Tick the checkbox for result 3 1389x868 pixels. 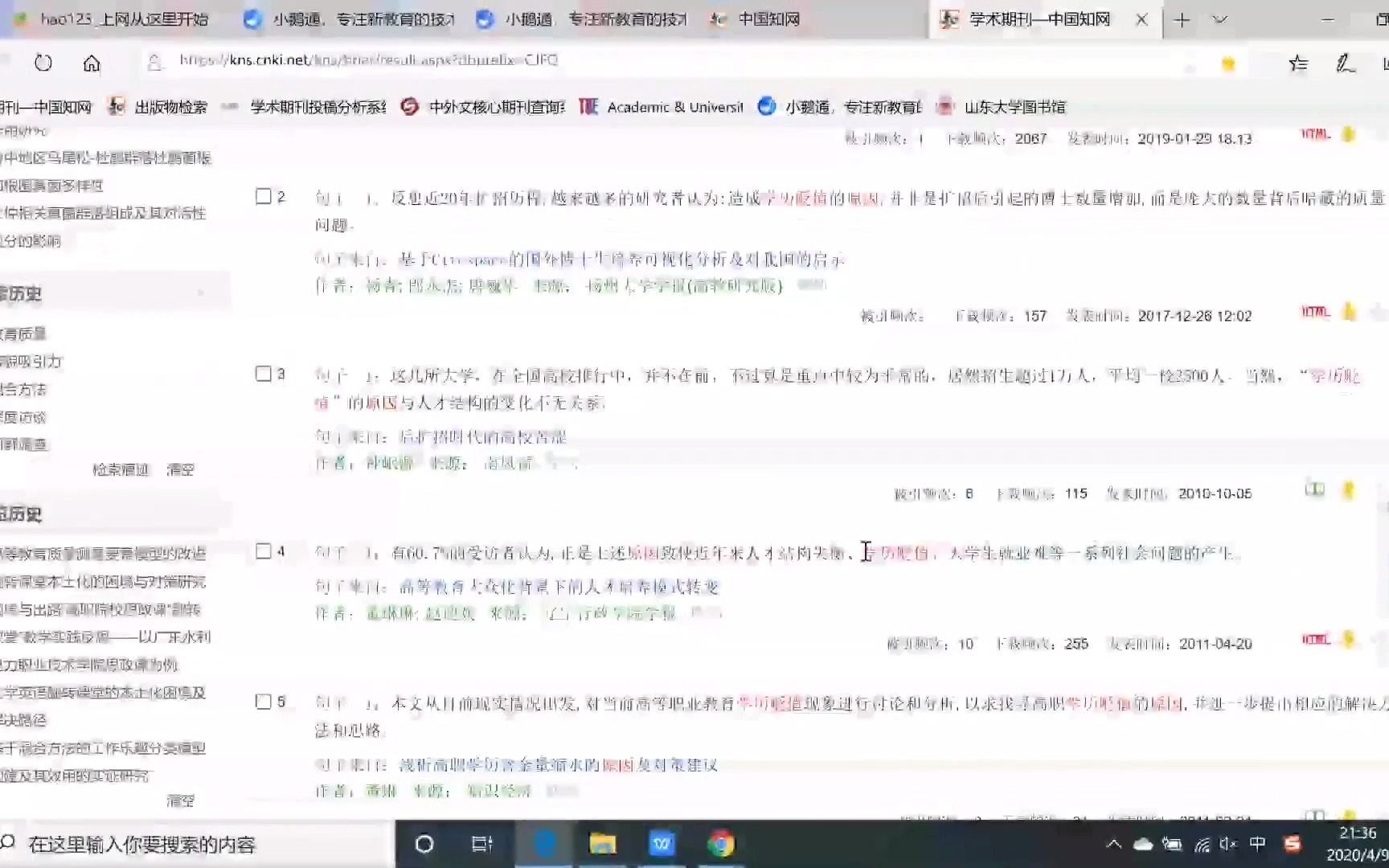[x=263, y=374]
